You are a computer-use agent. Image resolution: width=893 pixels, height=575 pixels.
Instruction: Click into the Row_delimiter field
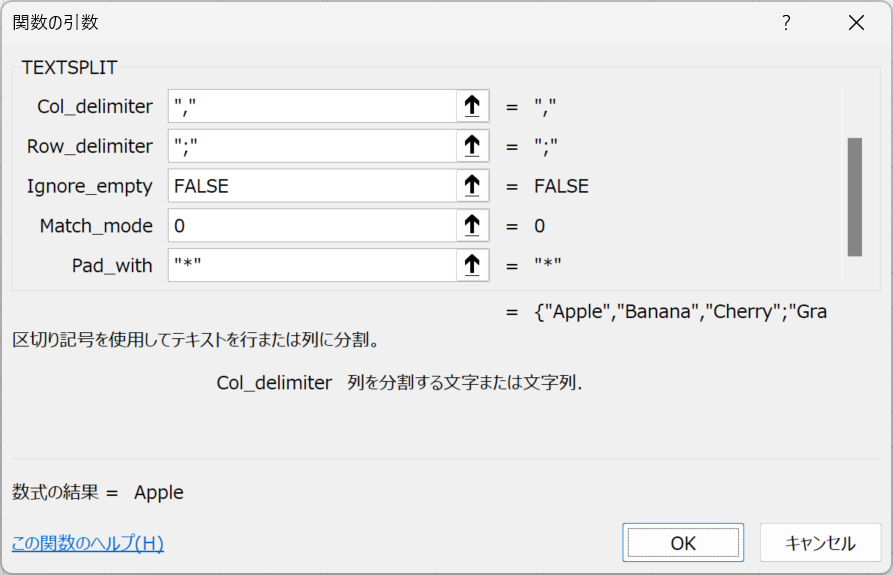click(x=312, y=146)
